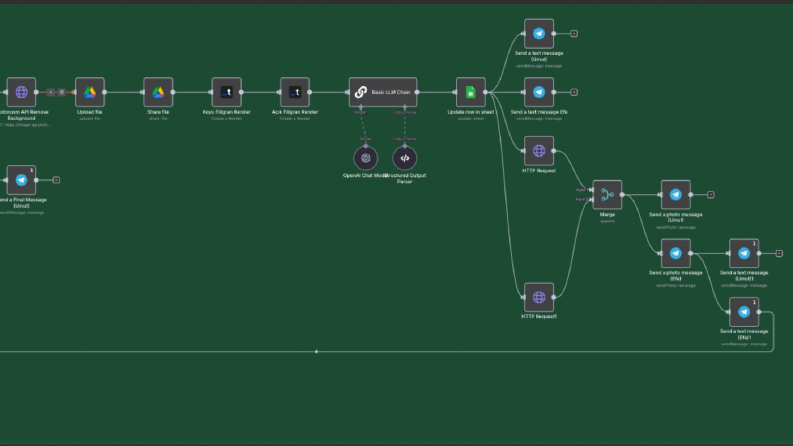
Task: Open the Share file Google Drive node
Action: coord(158,92)
